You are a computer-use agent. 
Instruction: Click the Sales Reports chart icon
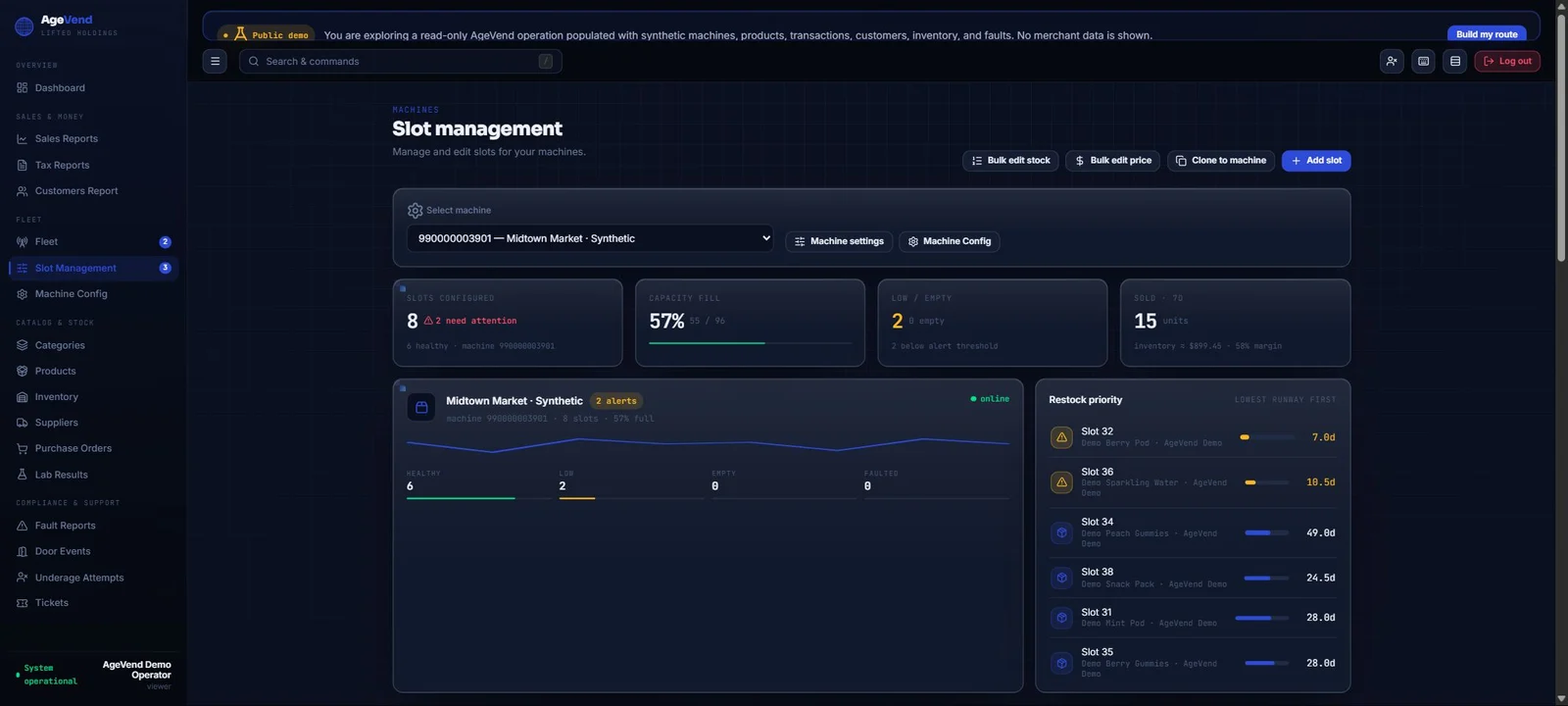(x=23, y=139)
